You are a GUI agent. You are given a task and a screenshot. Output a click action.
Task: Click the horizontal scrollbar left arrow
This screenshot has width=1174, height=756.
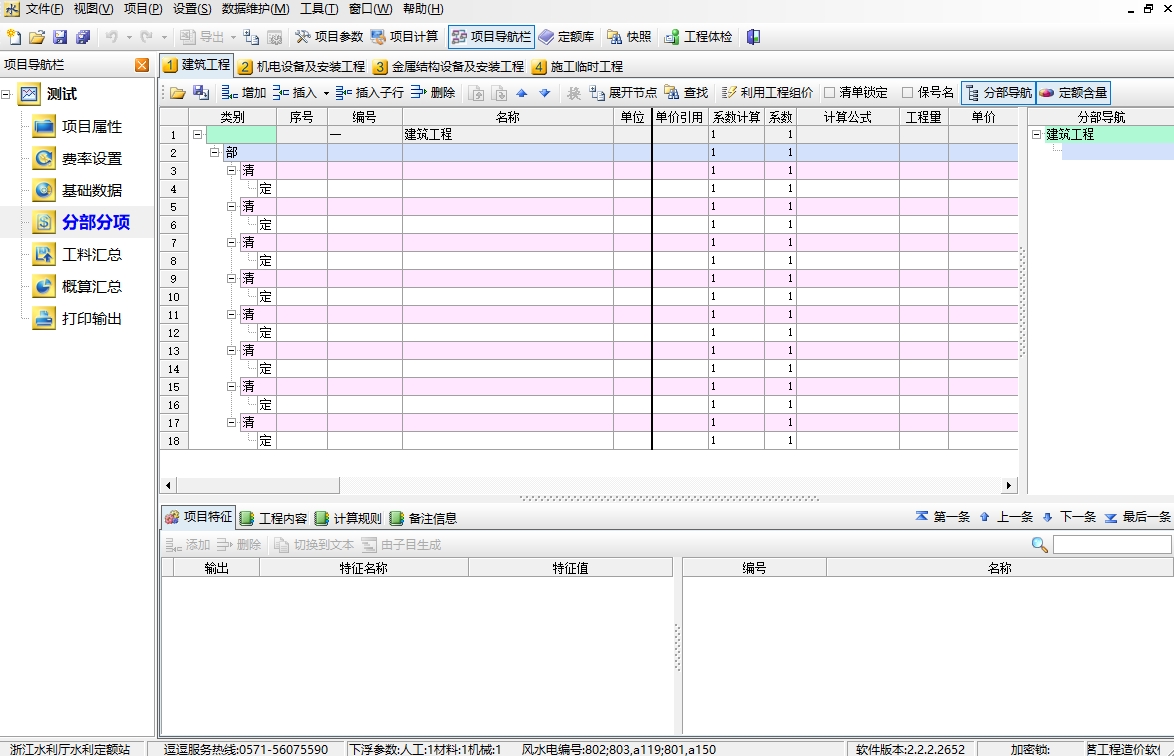[168, 486]
